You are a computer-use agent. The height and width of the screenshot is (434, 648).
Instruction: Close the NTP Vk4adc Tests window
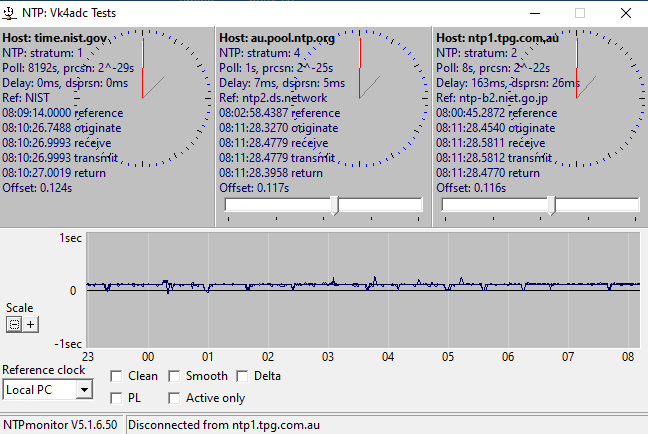626,13
